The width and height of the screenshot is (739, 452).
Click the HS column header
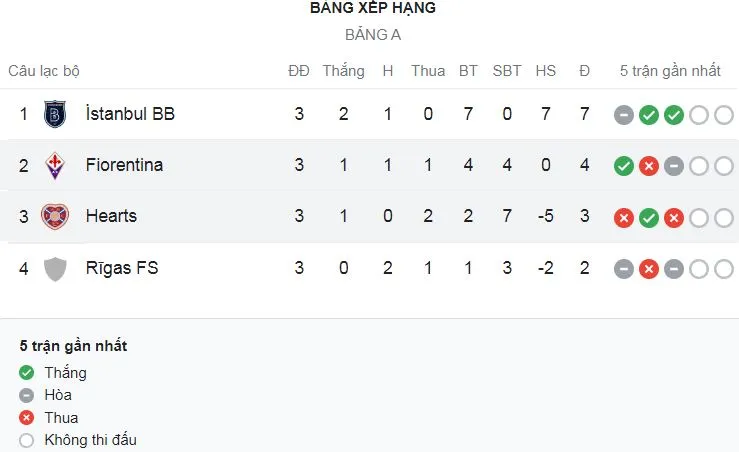pyautogui.click(x=545, y=71)
